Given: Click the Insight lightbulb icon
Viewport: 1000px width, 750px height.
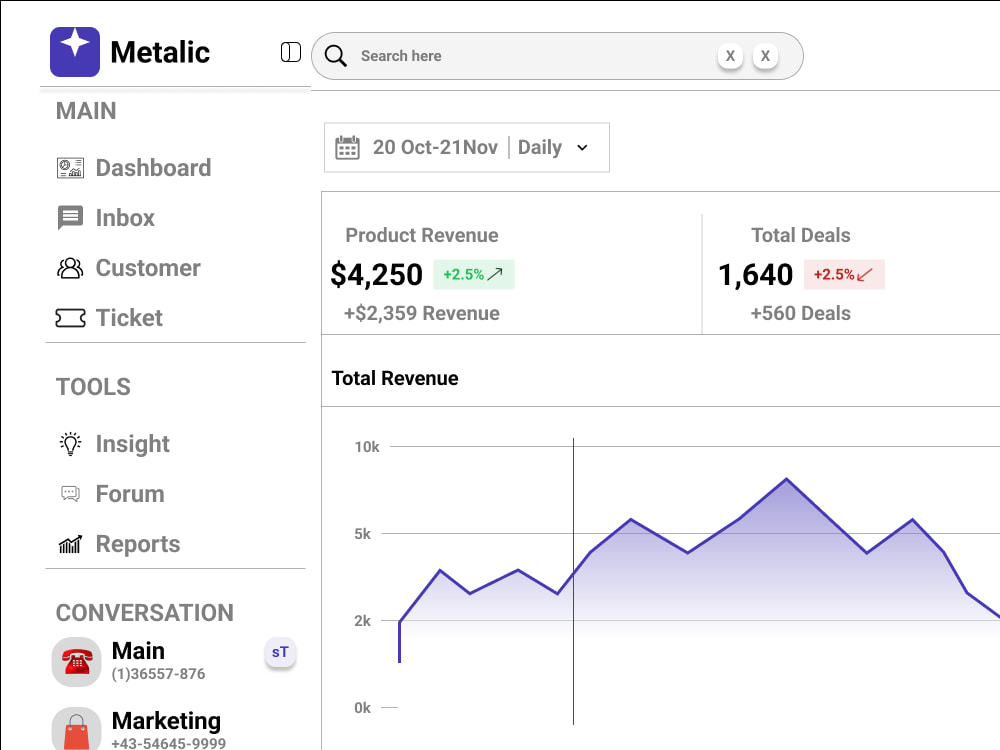Looking at the screenshot, I should point(70,444).
